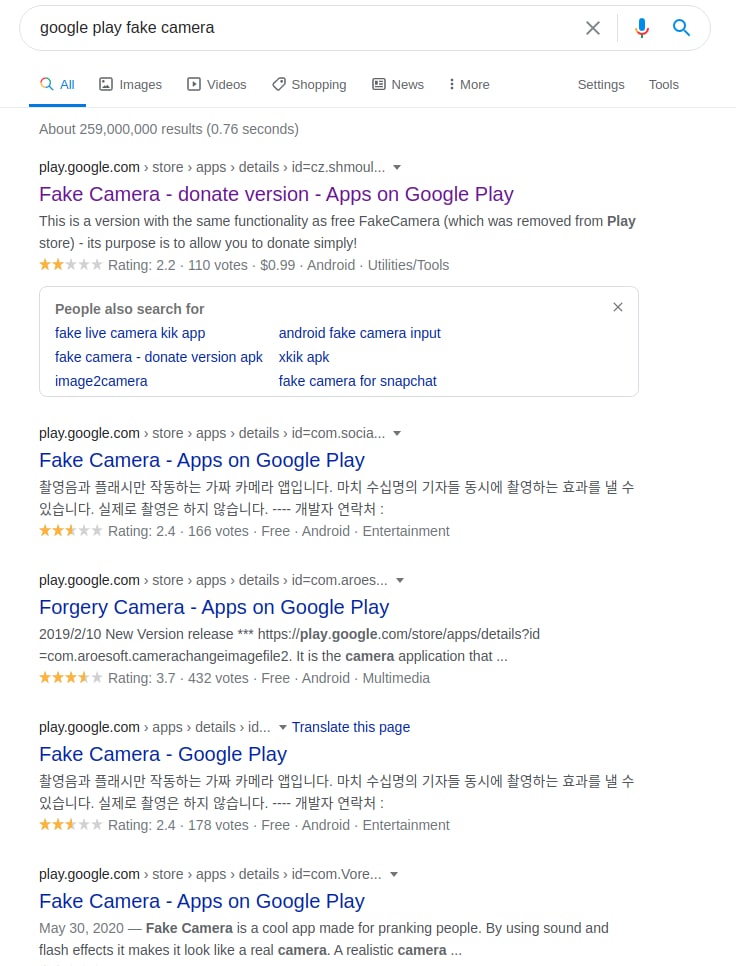Open the Forgery Camera result link

(214, 607)
